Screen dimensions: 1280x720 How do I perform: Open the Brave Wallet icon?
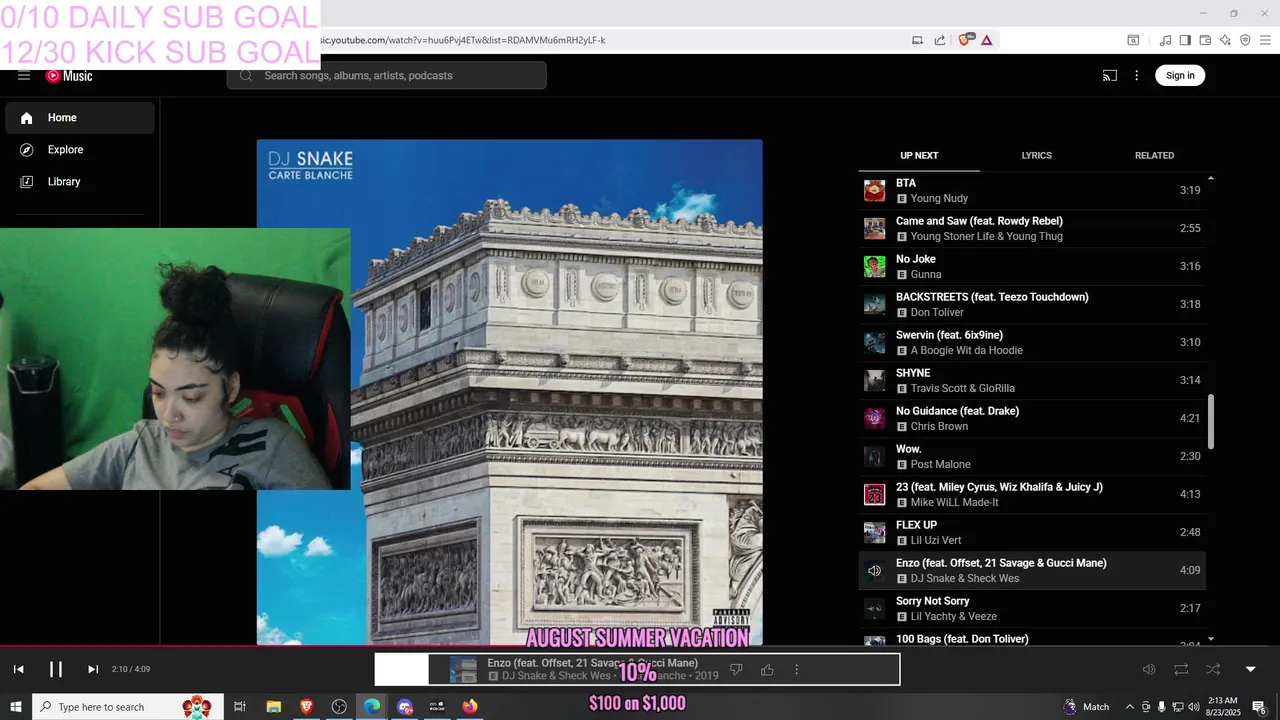pyautogui.click(x=1205, y=40)
